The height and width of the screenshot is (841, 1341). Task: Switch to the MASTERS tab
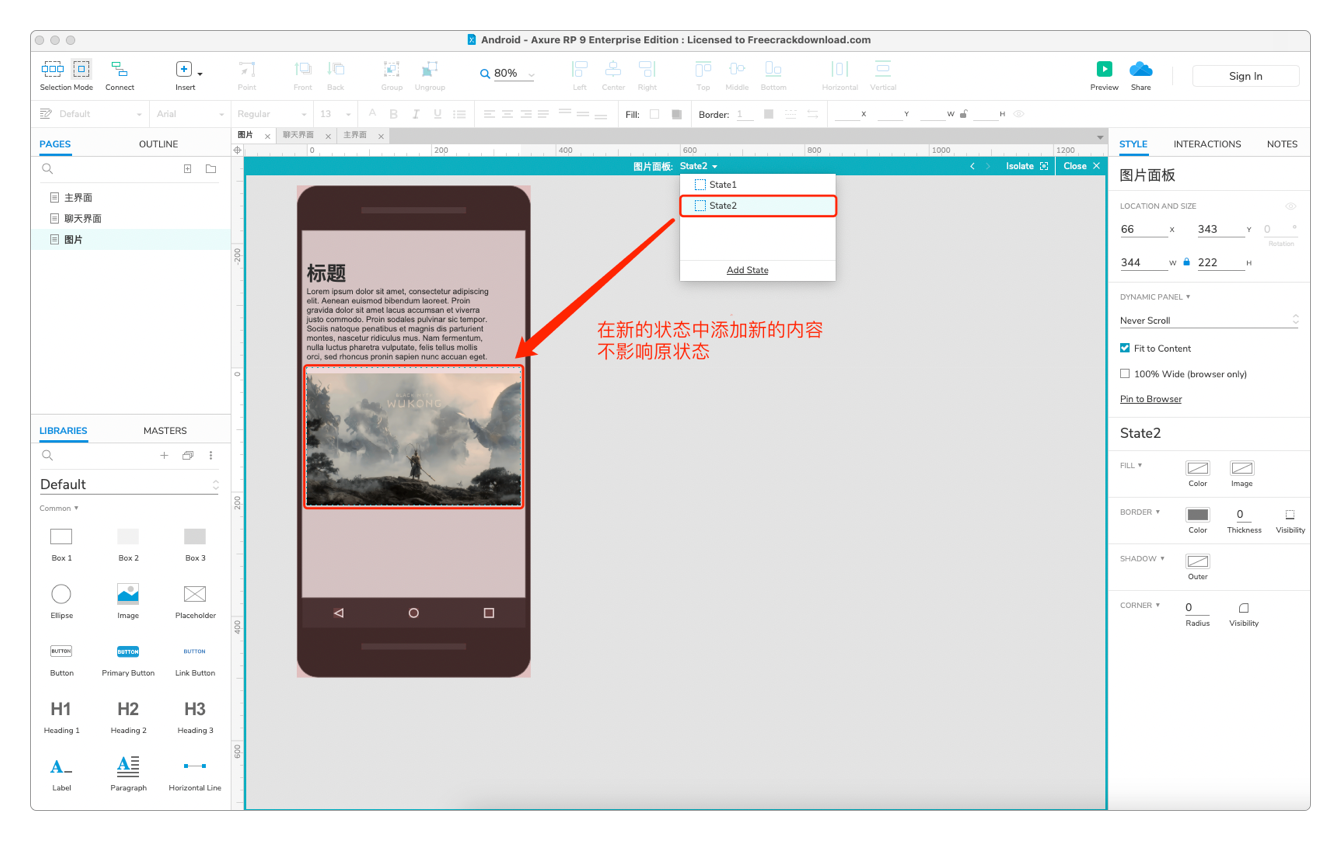pyautogui.click(x=165, y=431)
